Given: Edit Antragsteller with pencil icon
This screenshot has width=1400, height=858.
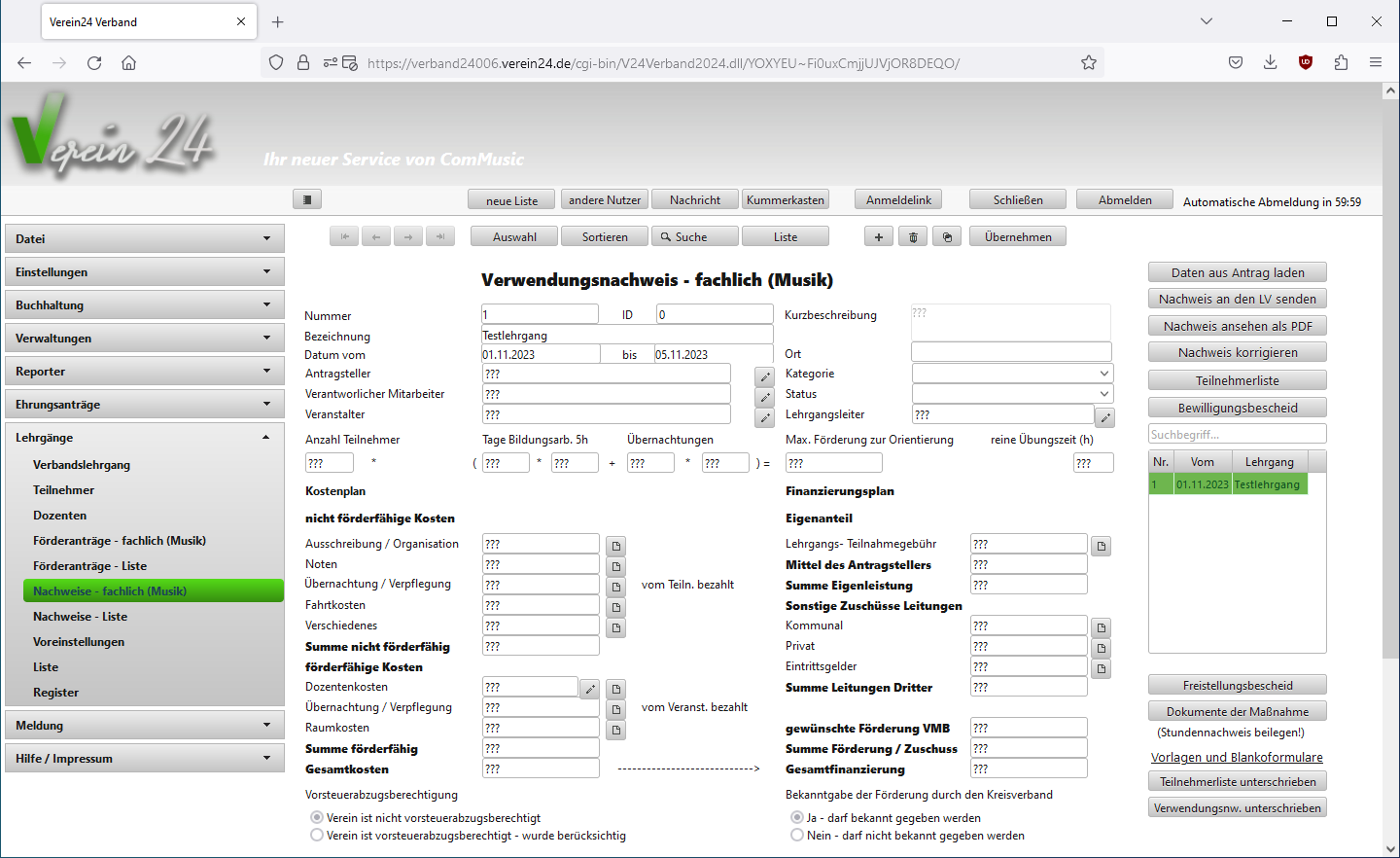Looking at the screenshot, I should tap(765, 376).
